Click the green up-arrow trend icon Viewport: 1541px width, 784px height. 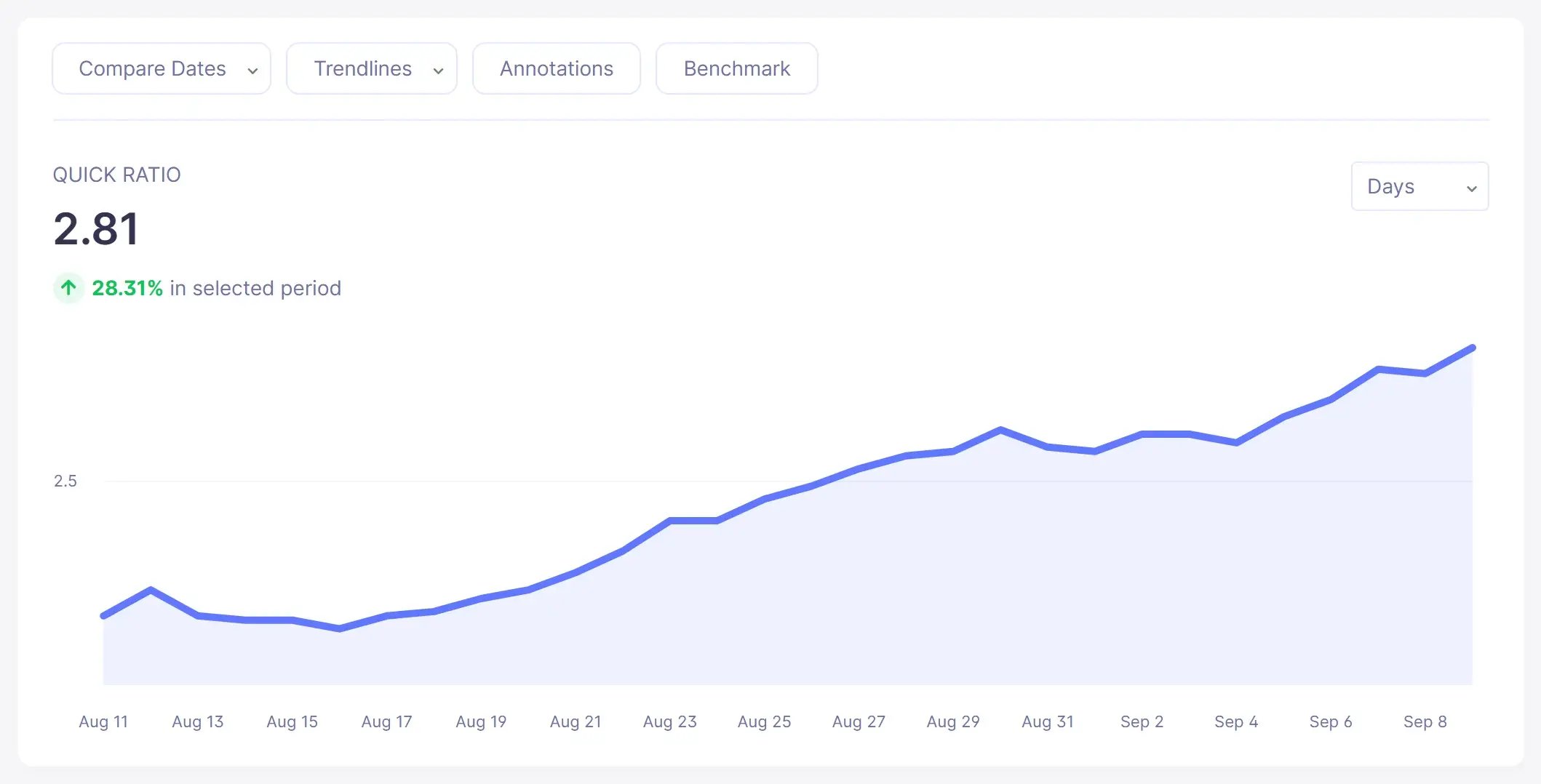click(69, 288)
